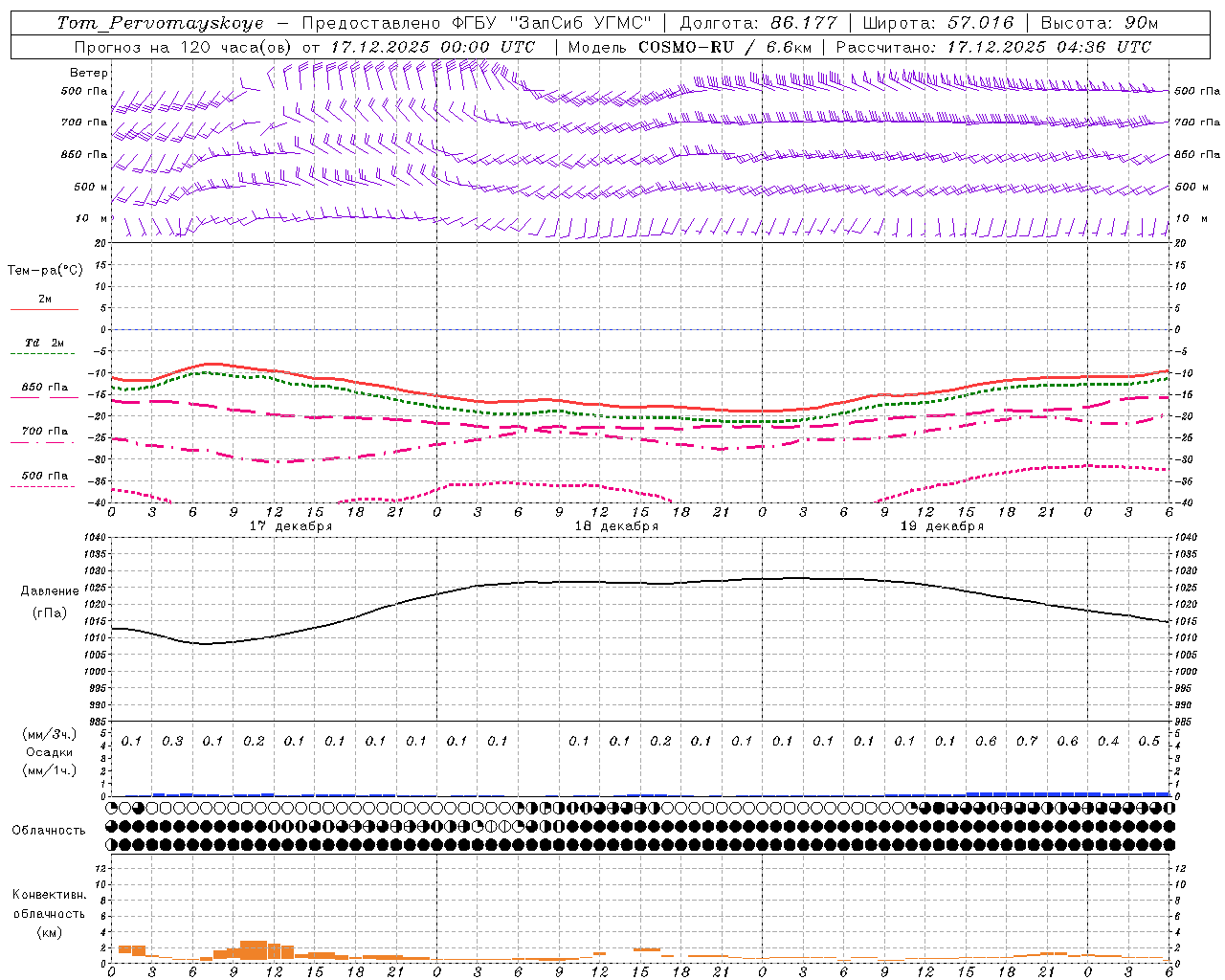Click the 700 гПа temperature legend entry

45,432
